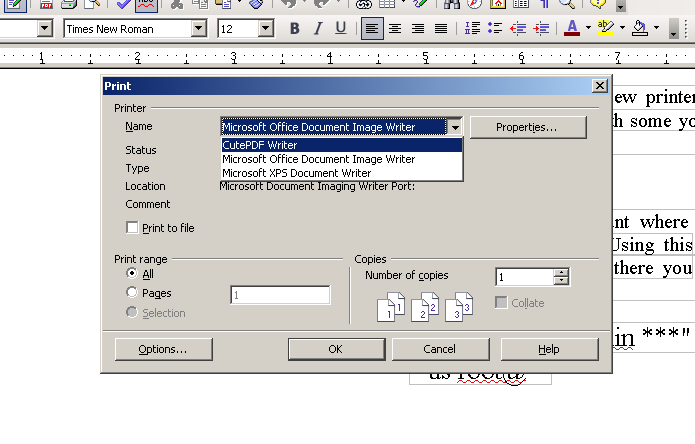The height and width of the screenshot is (444, 695).
Task: Select CutePDF Writer from printer list
Action: [x=342, y=145]
